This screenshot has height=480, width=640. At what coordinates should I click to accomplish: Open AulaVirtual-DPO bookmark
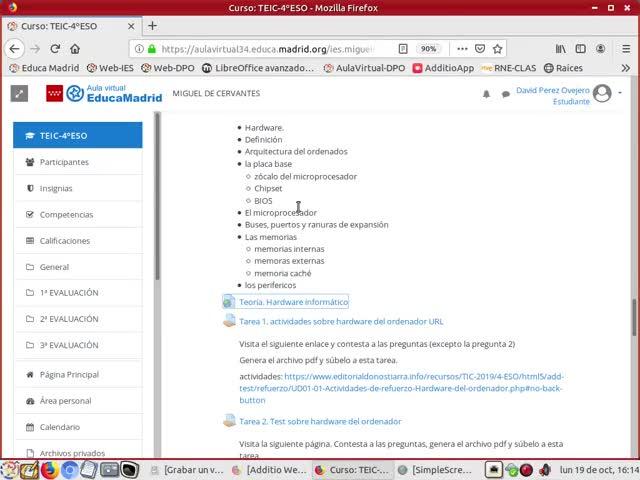364,68
